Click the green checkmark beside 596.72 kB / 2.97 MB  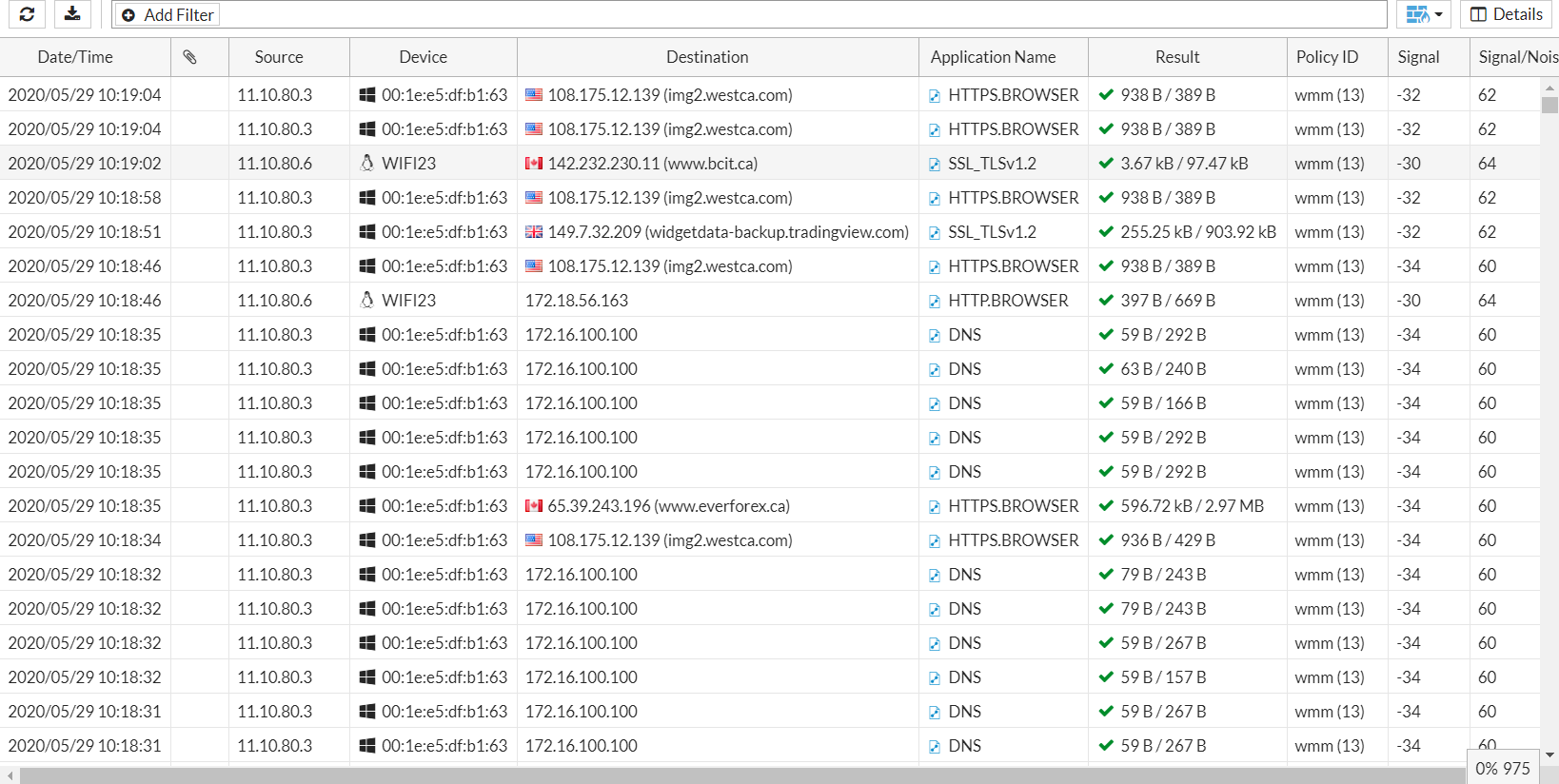[1106, 506]
